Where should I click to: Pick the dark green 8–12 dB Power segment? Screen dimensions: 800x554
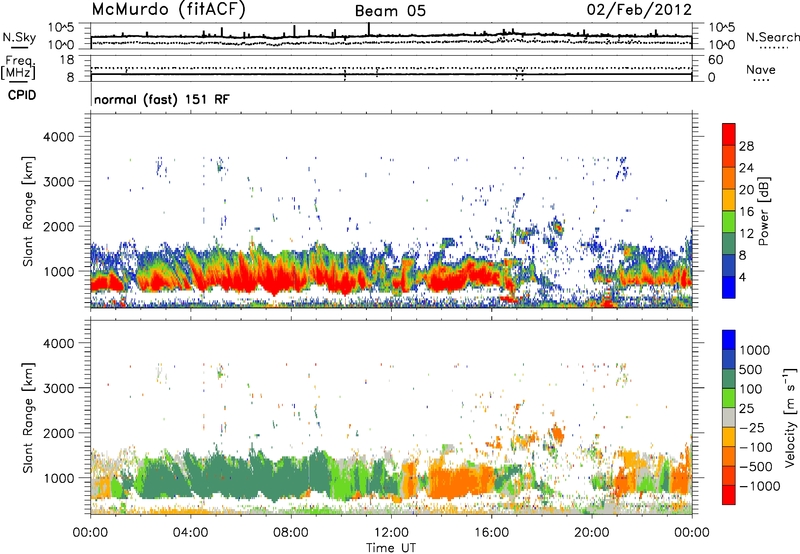(x=729, y=244)
